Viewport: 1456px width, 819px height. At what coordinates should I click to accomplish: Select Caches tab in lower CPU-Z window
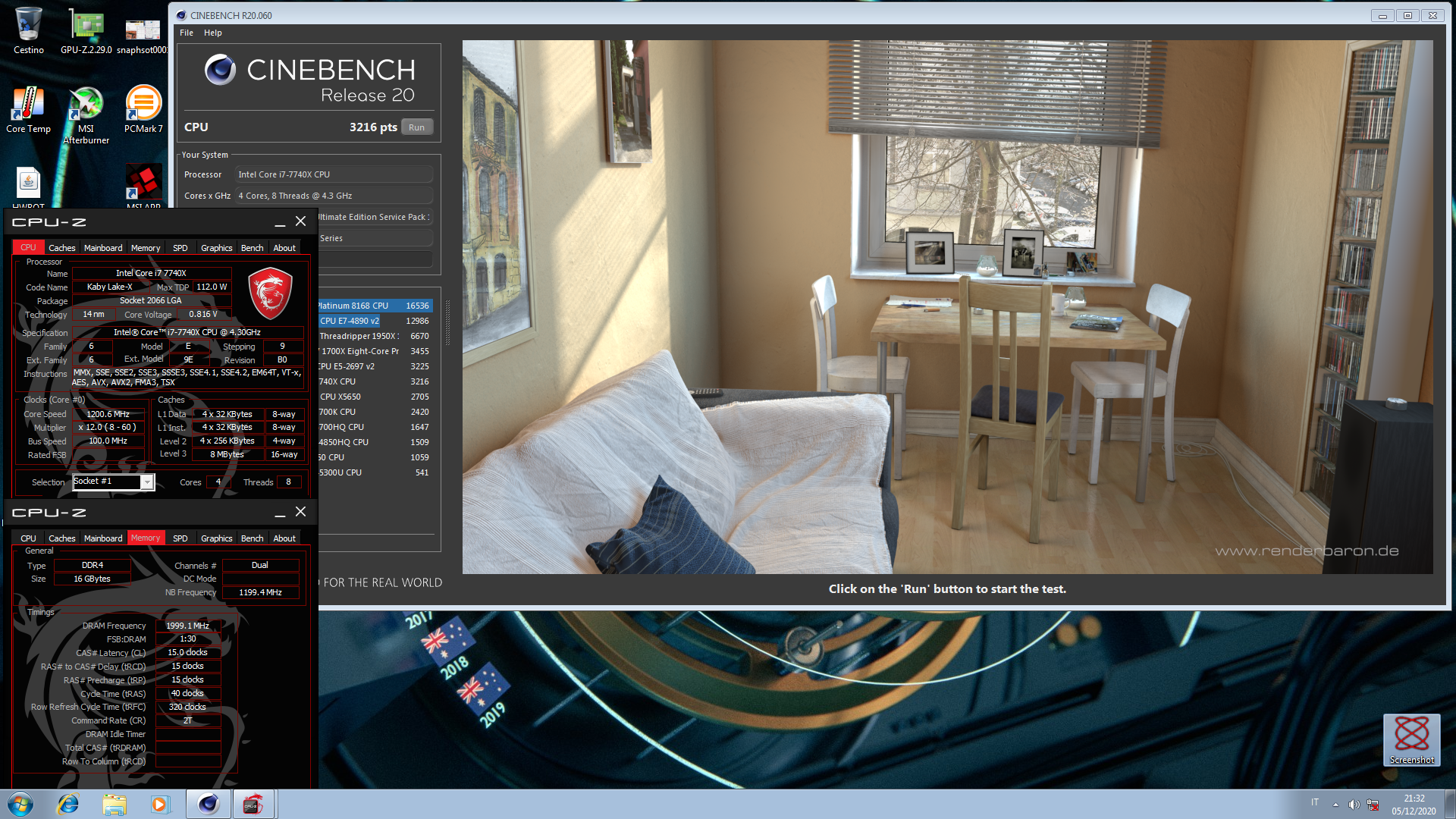62,538
